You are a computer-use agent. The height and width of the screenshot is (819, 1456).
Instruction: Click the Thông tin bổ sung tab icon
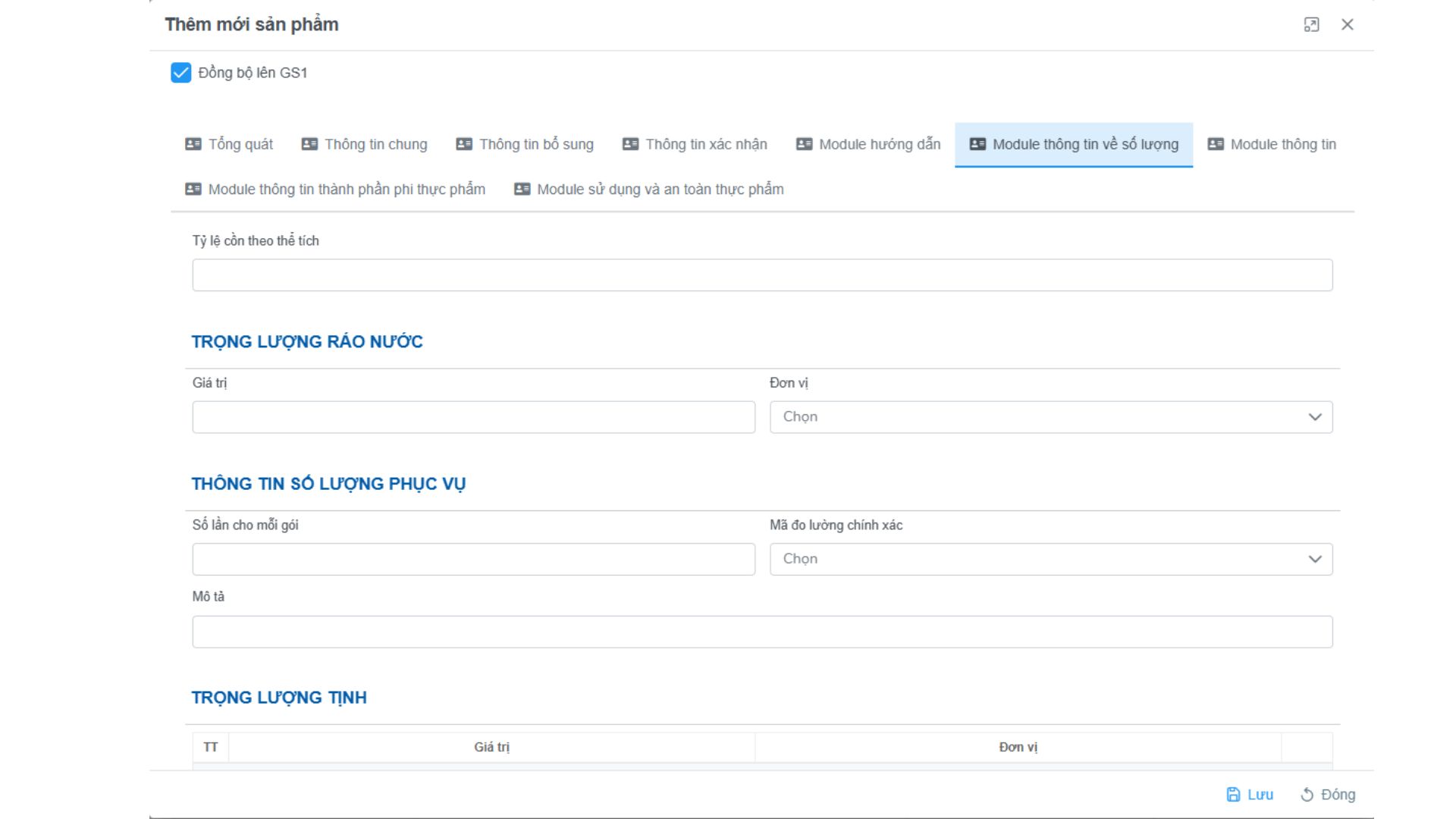click(x=464, y=144)
